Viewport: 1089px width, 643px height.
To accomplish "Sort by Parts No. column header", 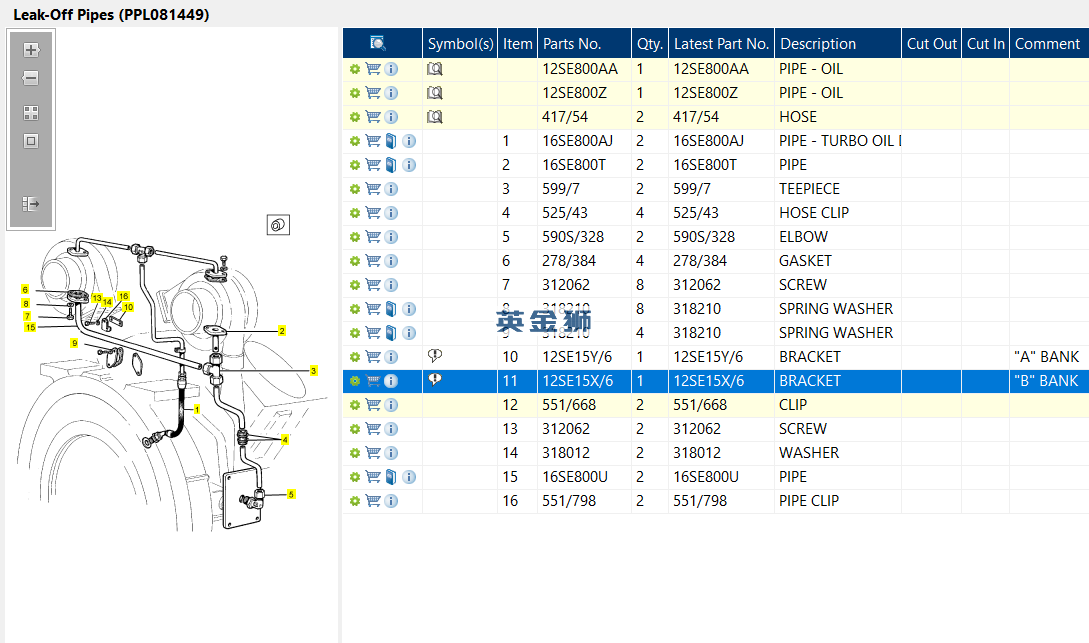I will click(x=571, y=44).
